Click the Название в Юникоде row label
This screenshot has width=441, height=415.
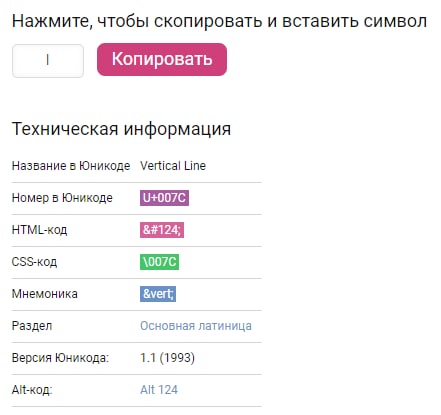[x=71, y=166]
